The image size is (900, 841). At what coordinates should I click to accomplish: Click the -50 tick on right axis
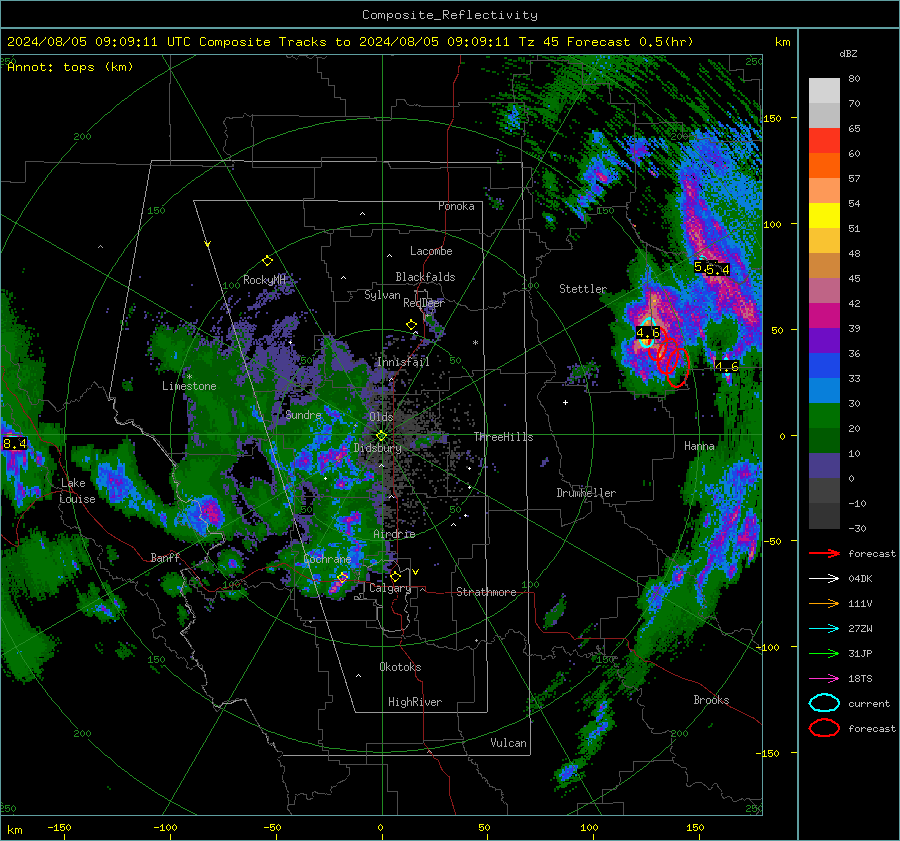(x=772, y=541)
